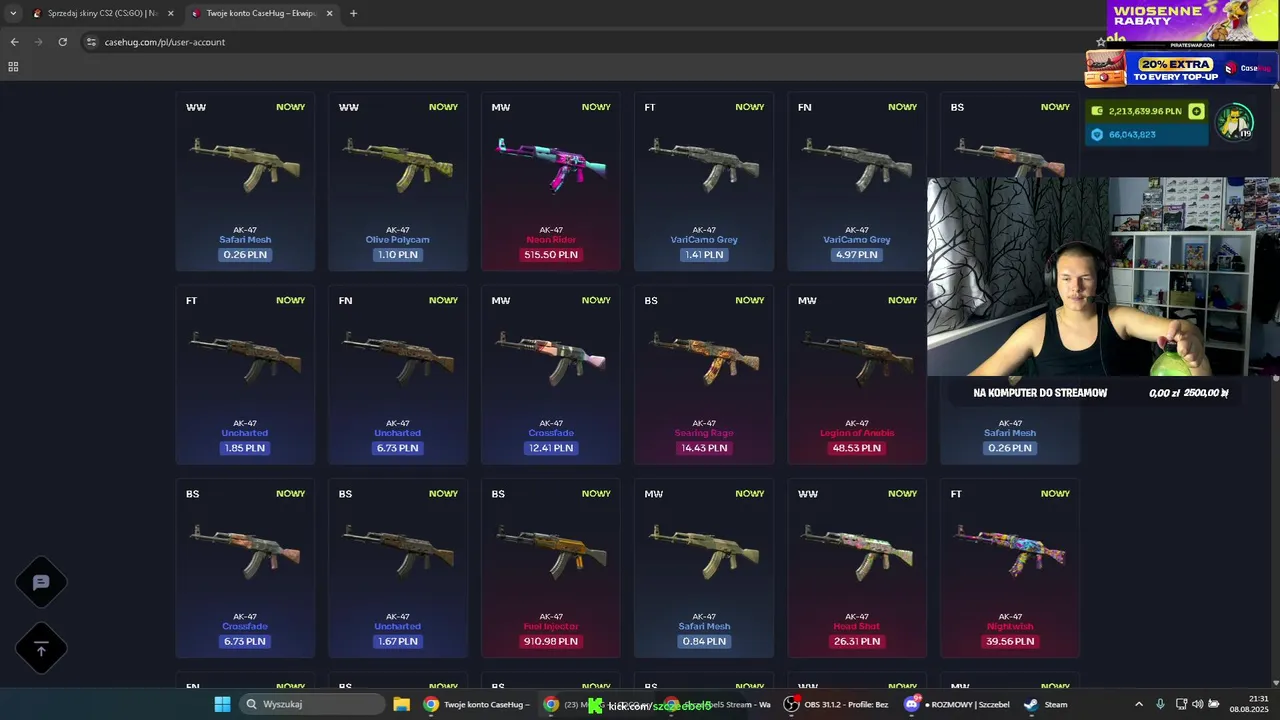Click the 515.50 PLN price tag
This screenshot has width=1280, height=720.
click(551, 255)
